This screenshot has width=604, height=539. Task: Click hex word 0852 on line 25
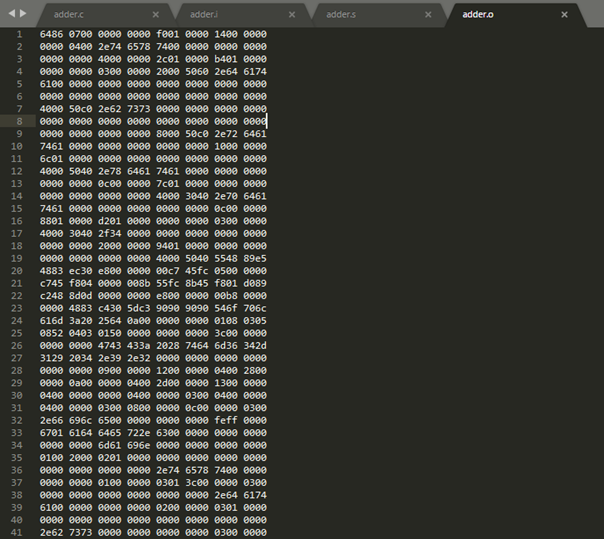click(51, 333)
